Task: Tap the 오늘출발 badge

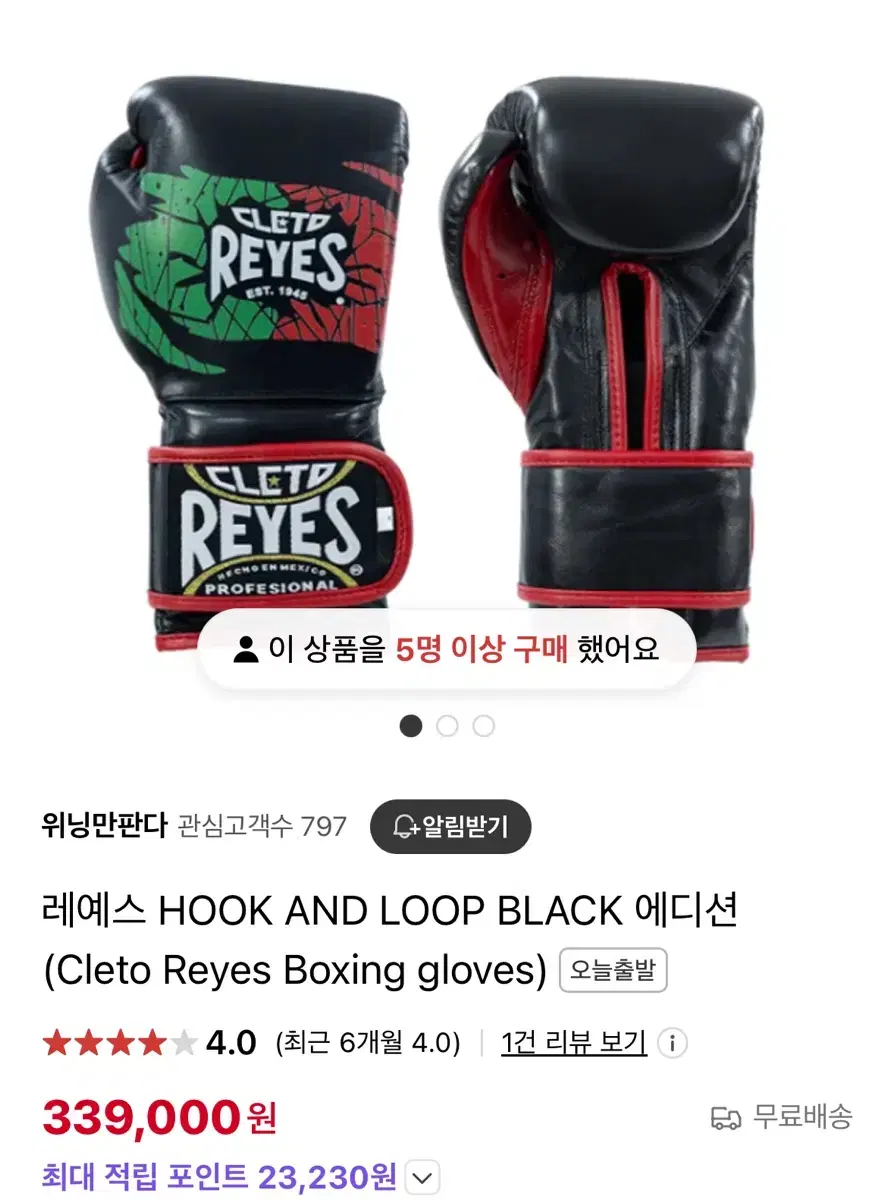Action: pos(613,970)
